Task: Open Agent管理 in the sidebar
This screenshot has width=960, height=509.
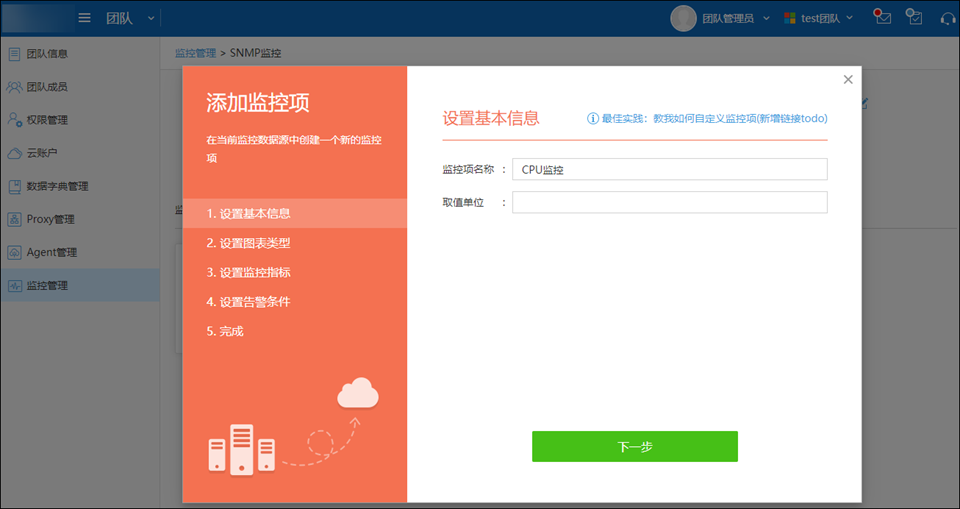Action: 80,252
